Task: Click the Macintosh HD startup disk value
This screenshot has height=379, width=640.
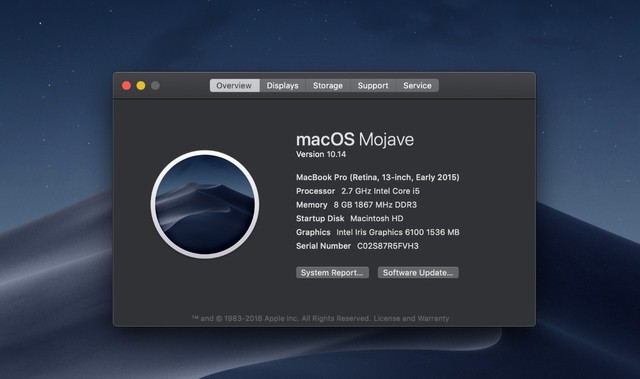Action: (x=377, y=218)
